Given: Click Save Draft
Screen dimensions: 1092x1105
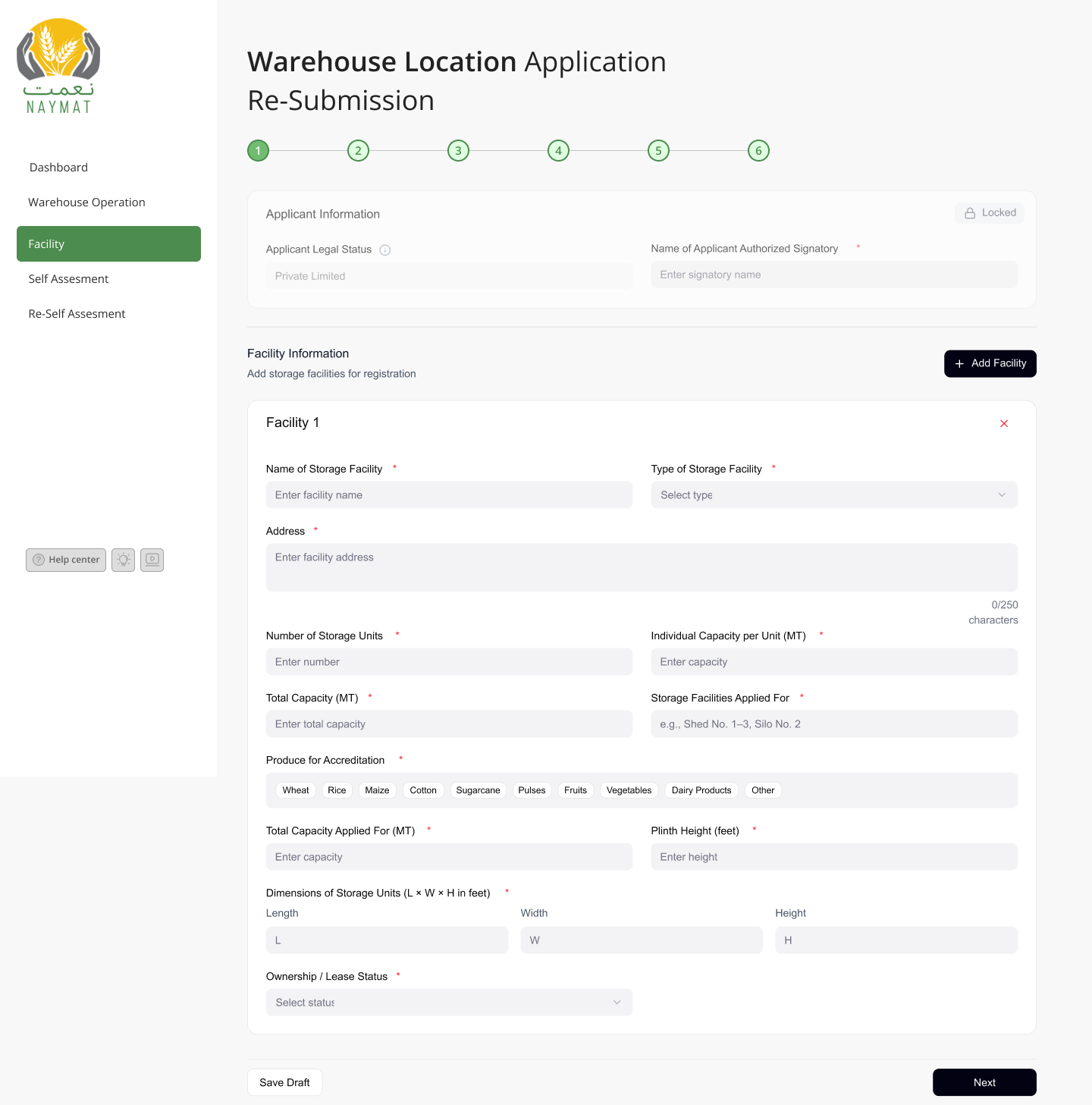Looking at the screenshot, I should pos(284,1082).
